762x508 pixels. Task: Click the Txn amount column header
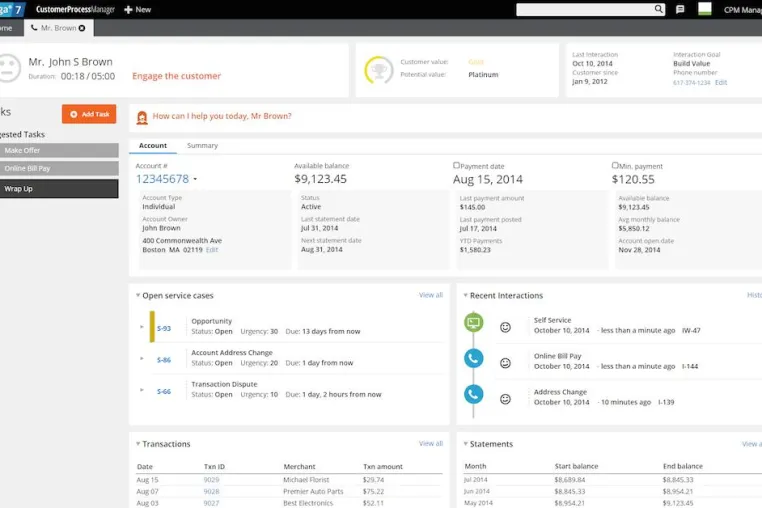point(383,467)
